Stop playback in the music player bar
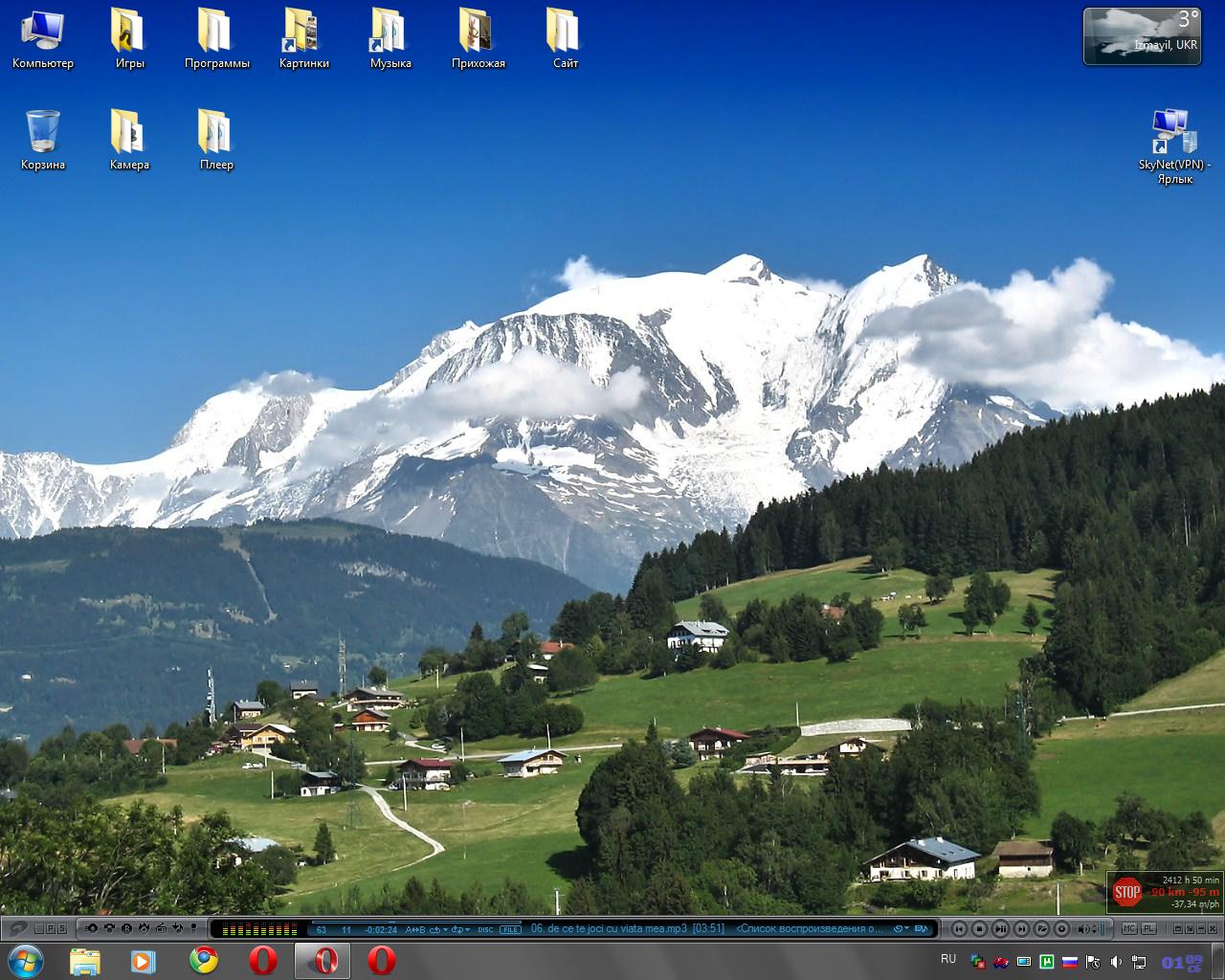The height and width of the screenshot is (980, 1225). pos(979,928)
